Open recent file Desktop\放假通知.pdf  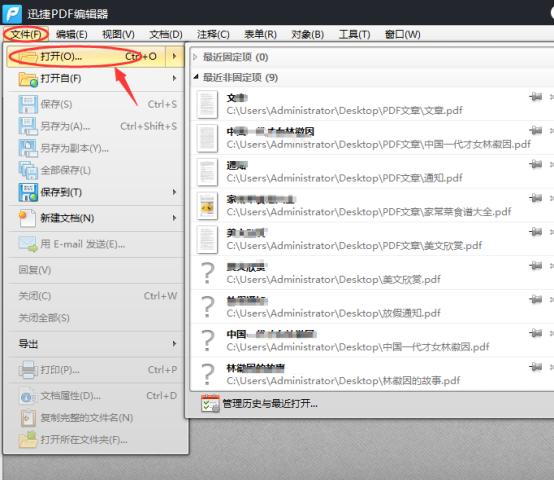tap(372, 306)
